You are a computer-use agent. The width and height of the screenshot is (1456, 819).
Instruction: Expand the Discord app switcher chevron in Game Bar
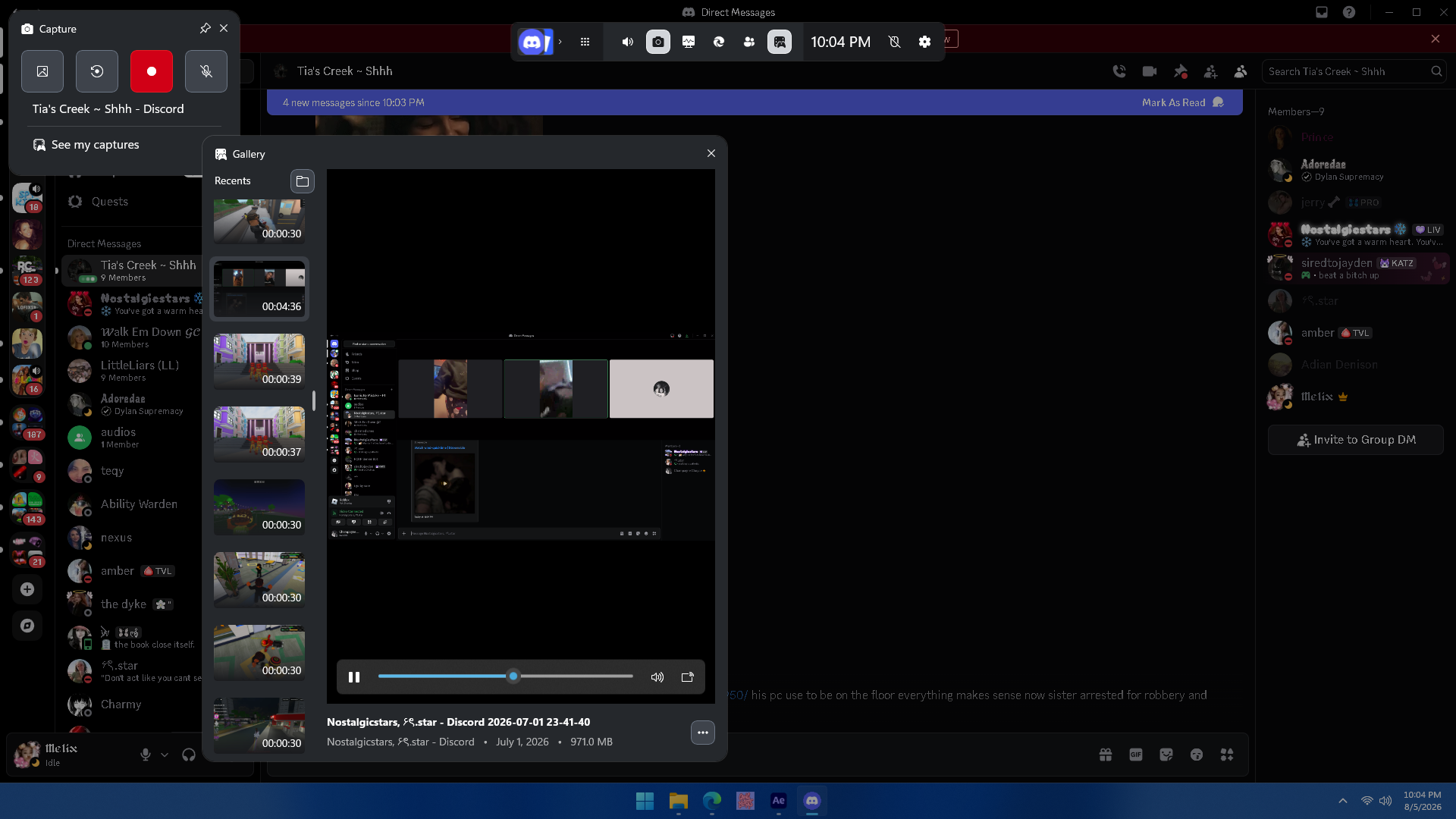pos(560,42)
